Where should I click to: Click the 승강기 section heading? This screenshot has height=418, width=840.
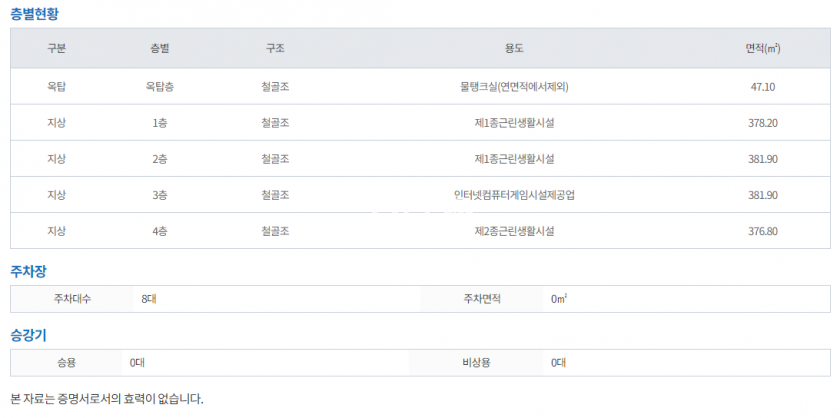[x=28, y=336]
